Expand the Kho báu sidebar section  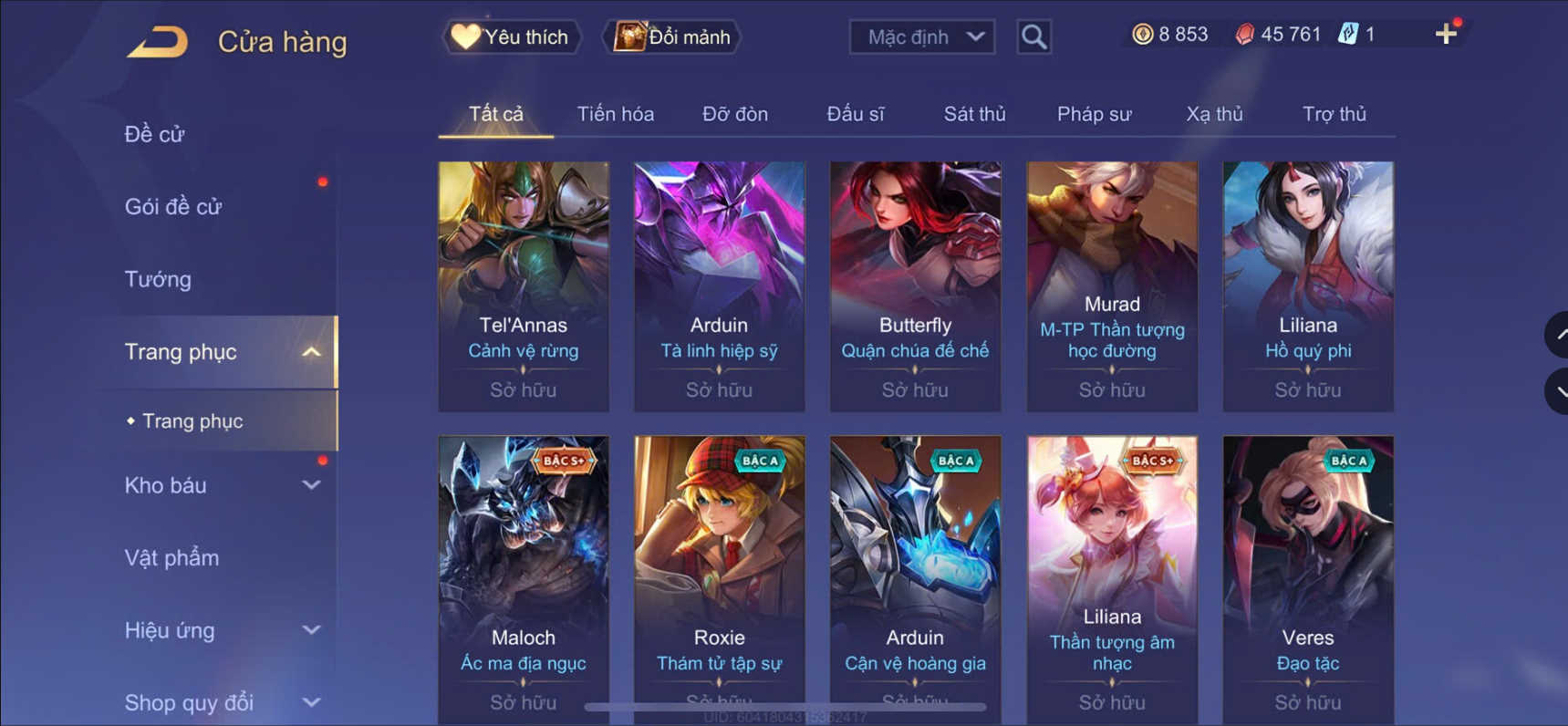pos(311,485)
